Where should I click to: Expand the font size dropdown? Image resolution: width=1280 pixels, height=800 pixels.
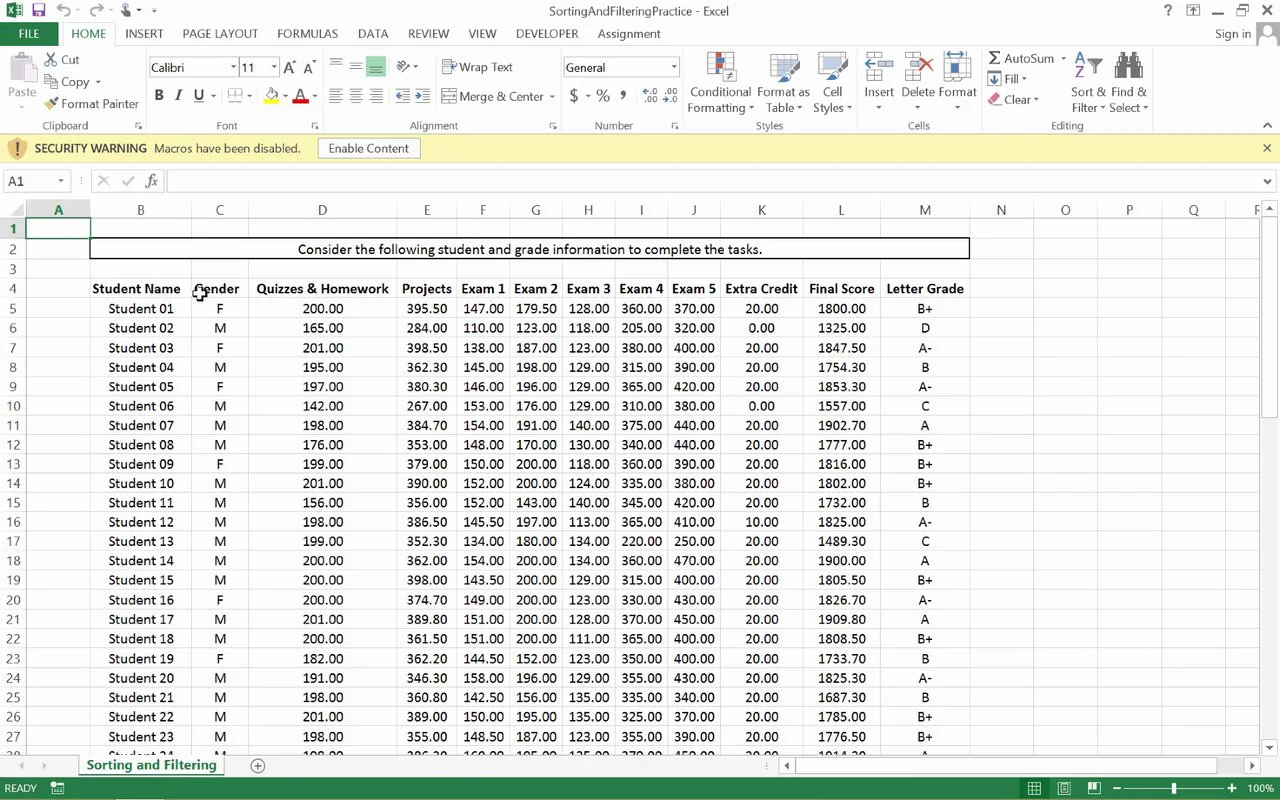274,68
